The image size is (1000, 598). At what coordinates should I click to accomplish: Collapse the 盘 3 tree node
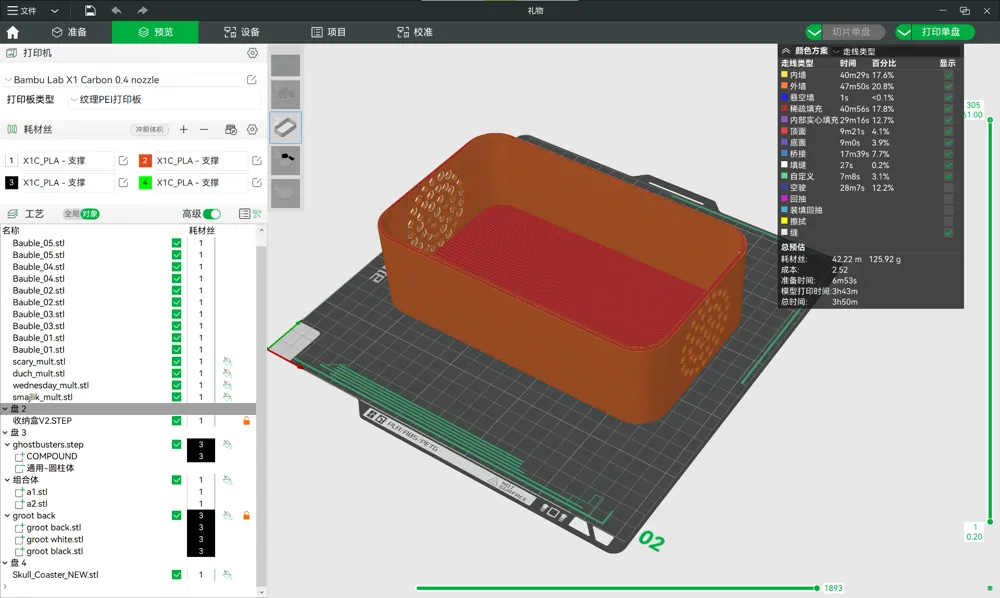pyautogui.click(x=5, y=432)
